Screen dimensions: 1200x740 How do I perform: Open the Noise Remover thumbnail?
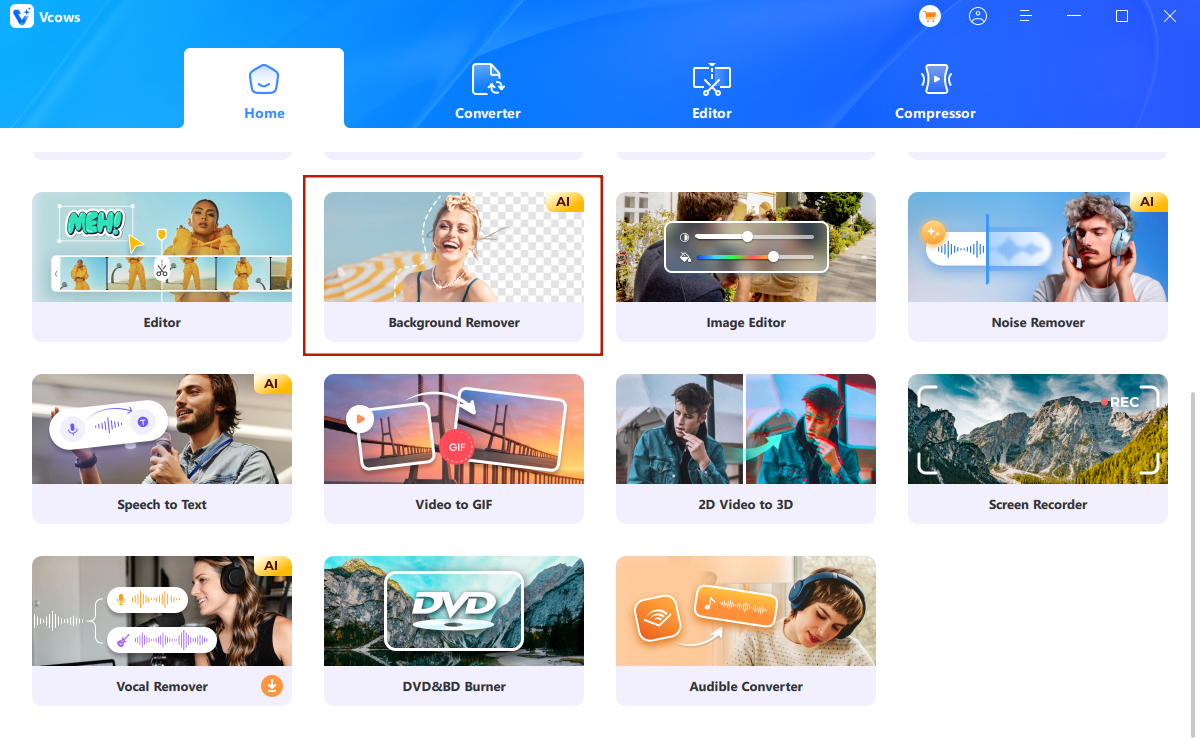click(1038, 247)
